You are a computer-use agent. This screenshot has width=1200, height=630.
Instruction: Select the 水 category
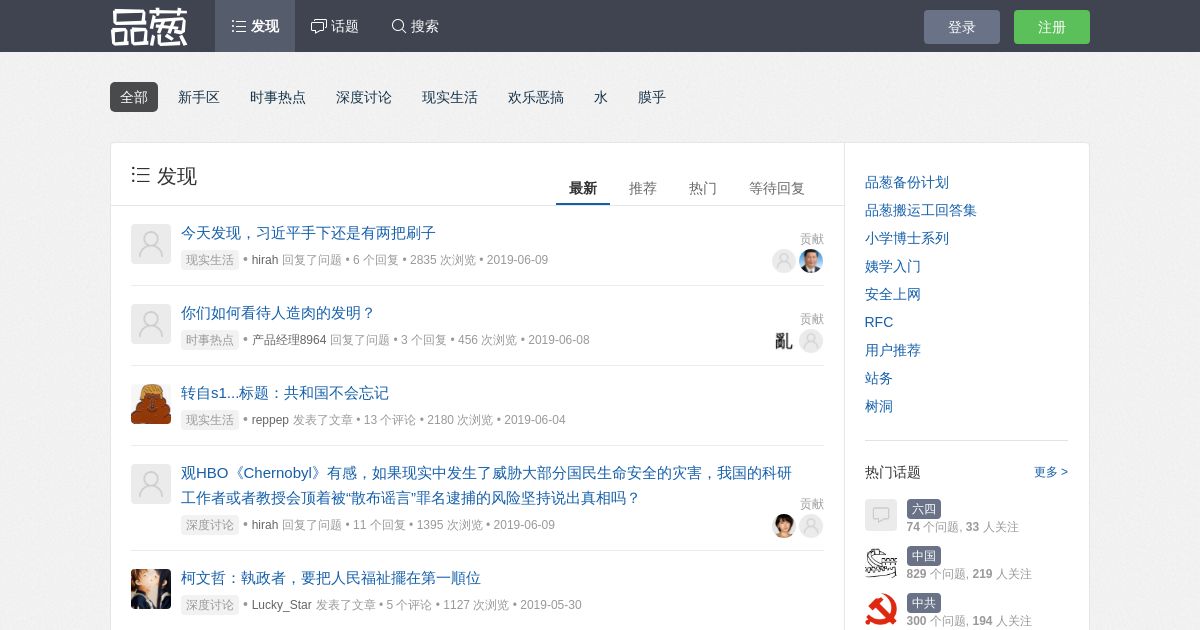(601, 97)
